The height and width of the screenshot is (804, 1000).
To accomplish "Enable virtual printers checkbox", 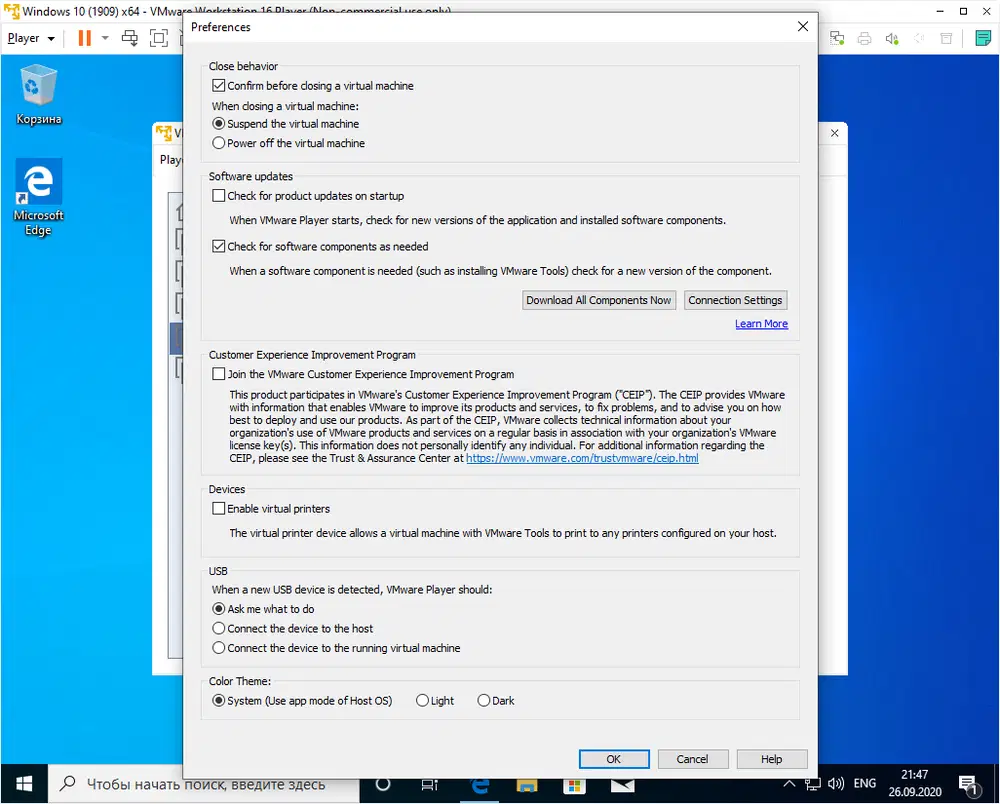I will (219, 508).
